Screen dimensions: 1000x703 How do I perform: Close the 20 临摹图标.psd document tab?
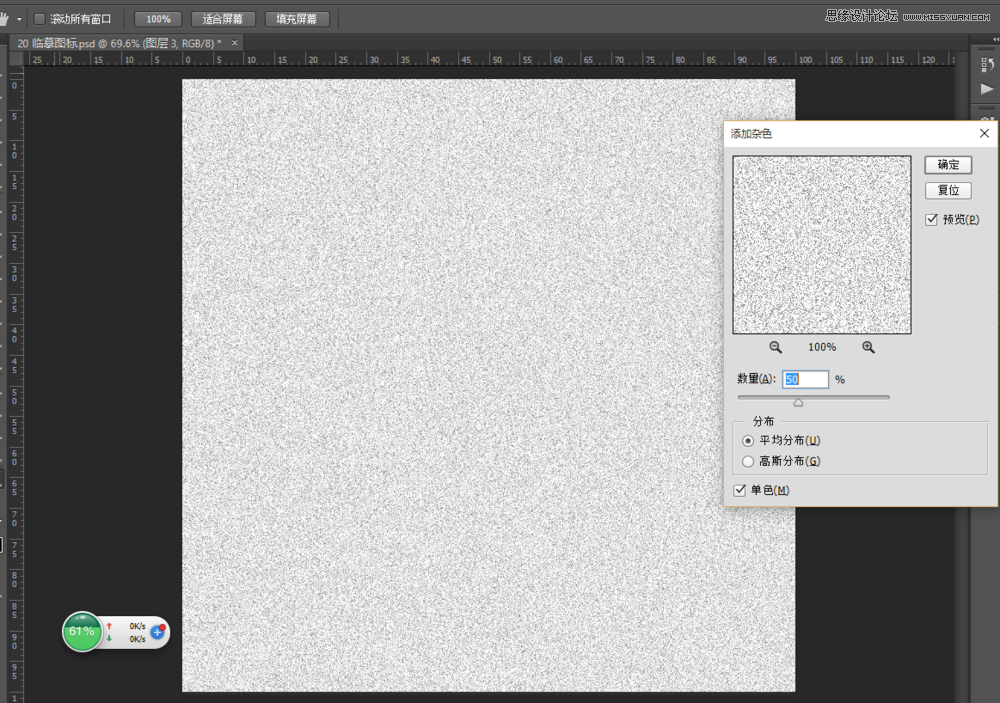(235, 43)
